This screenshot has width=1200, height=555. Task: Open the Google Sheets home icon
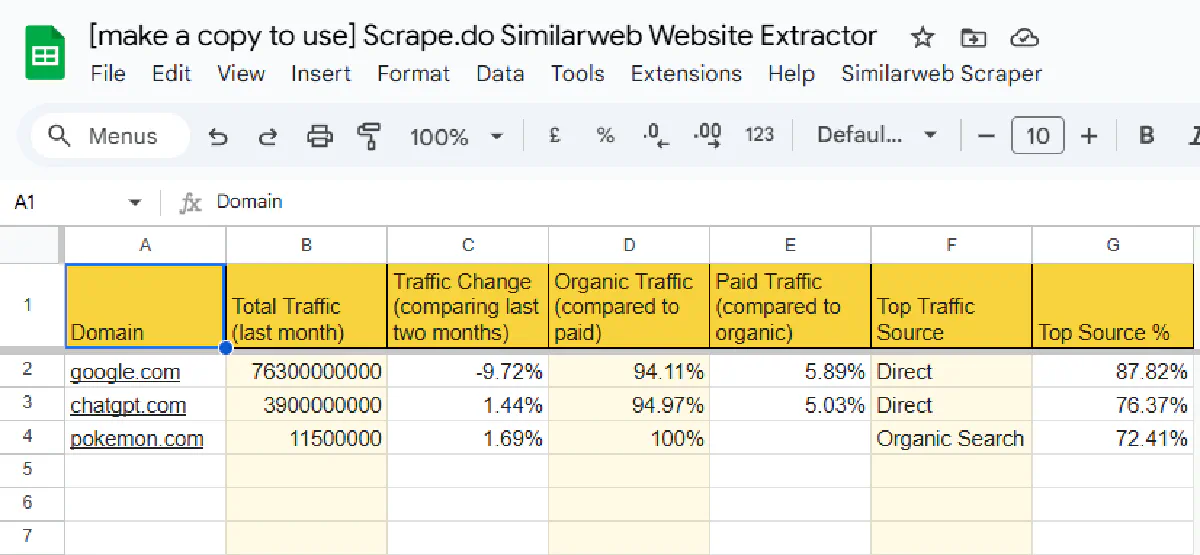45,55
